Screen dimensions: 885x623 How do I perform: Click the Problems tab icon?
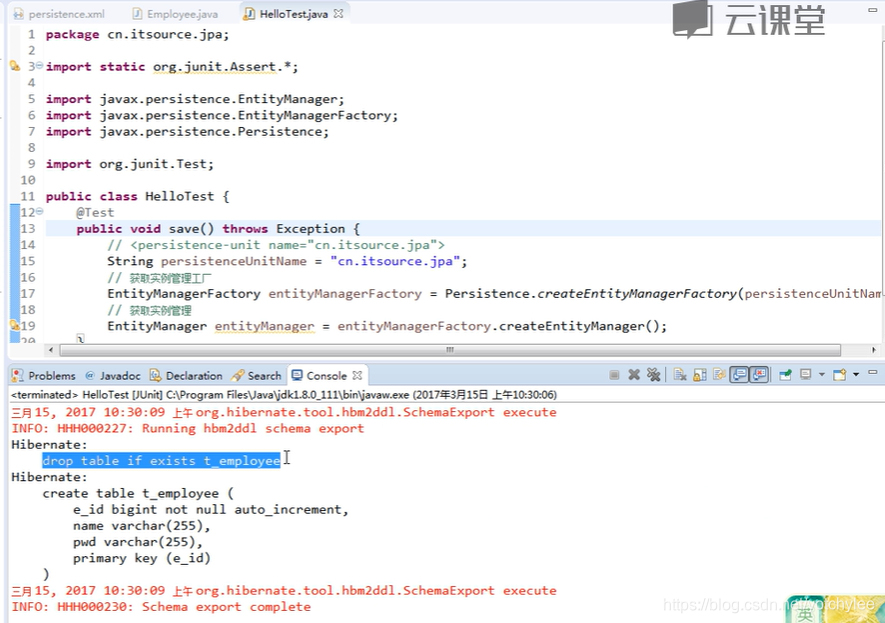click(x=17, y=375)
